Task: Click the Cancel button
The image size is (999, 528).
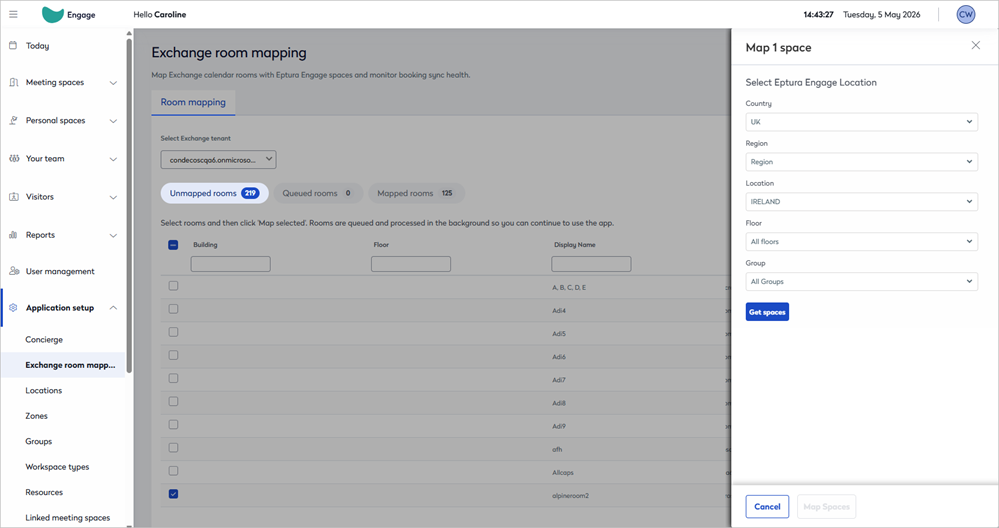Action: coord(767,506)
